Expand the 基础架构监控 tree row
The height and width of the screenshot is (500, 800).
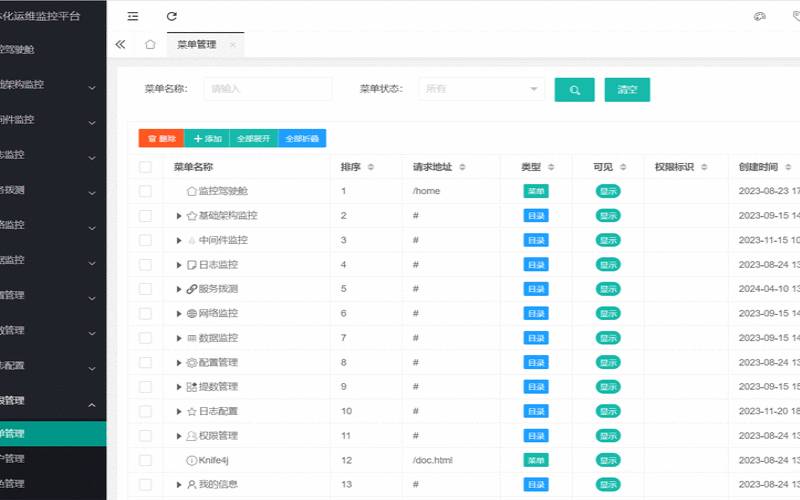[x=179, y=216]
